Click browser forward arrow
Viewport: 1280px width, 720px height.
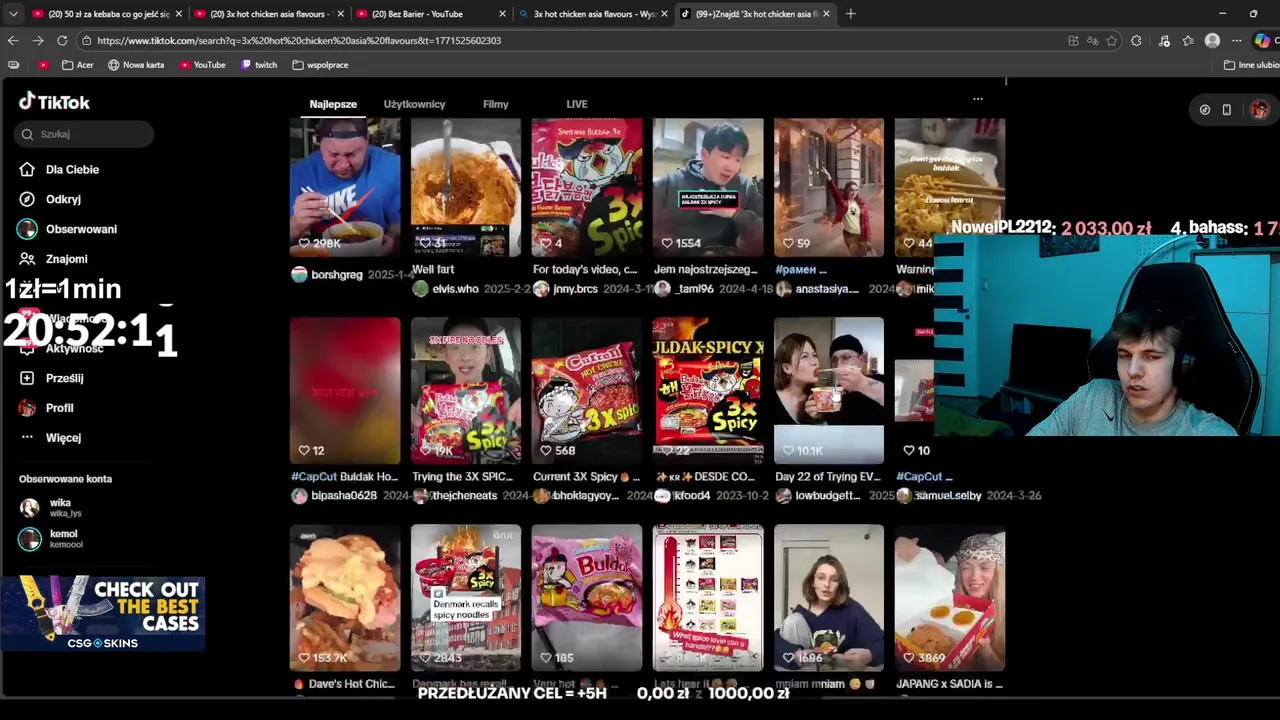tap(37, 41)
